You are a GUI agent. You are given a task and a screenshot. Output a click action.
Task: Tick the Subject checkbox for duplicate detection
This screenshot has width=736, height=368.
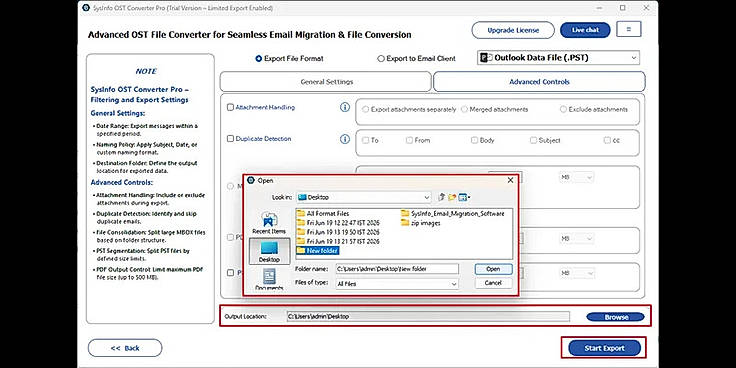[x=533, y=140]
